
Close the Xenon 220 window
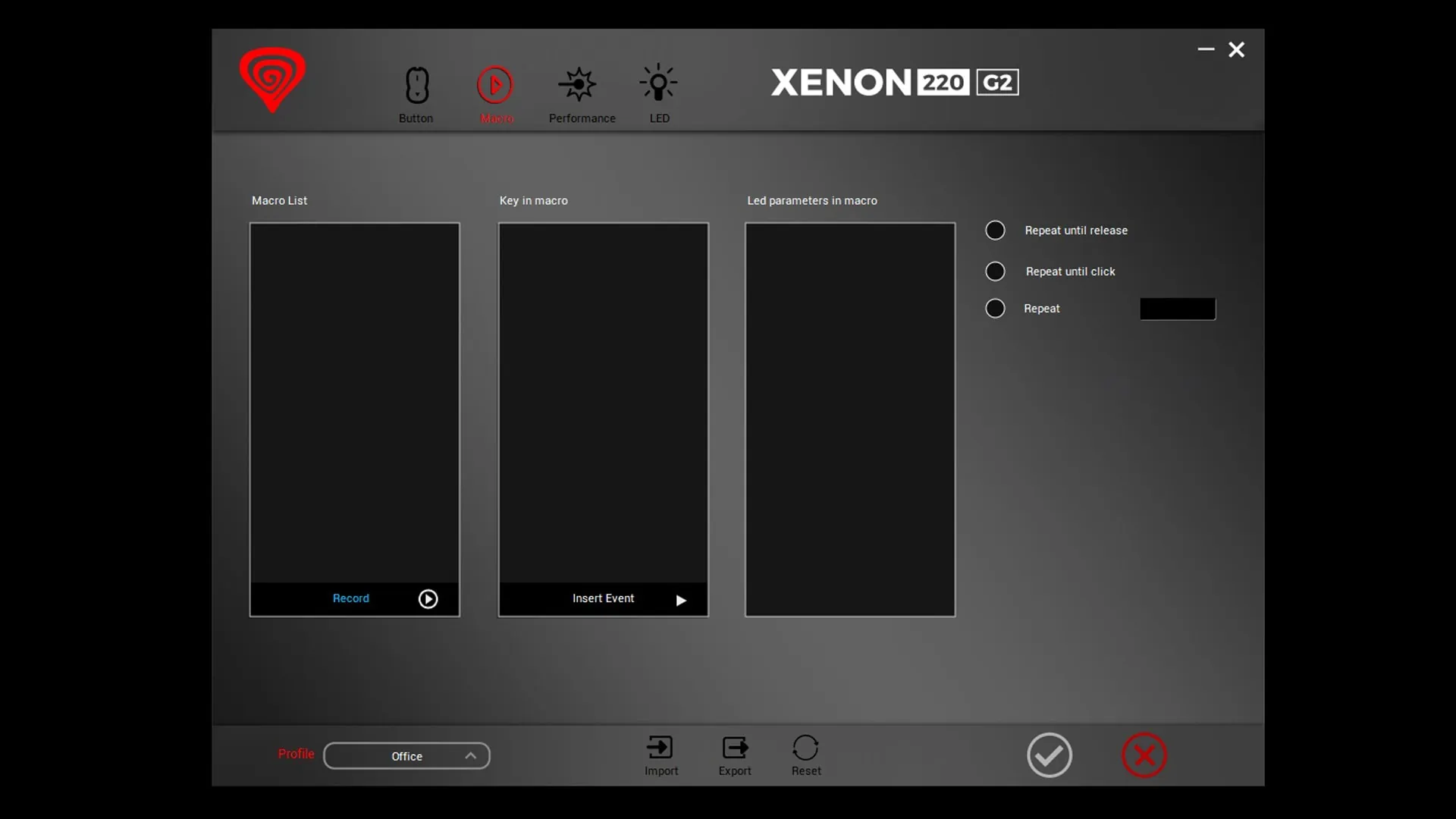tap(1237, 49)
